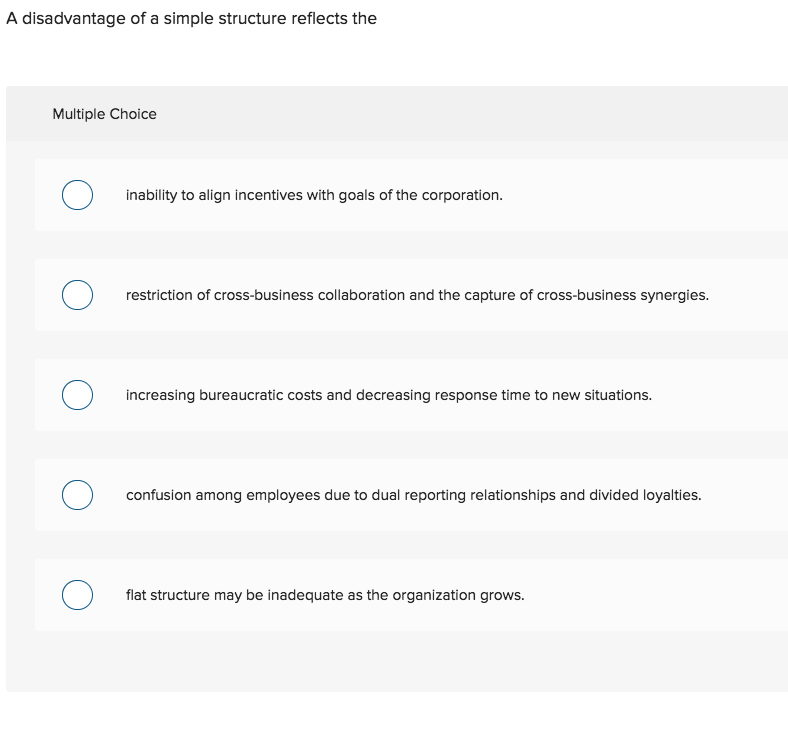
Task: Click the answer text 'inability to align incentives with goals'
Action: pyautogui.click(x=314, y=195)
